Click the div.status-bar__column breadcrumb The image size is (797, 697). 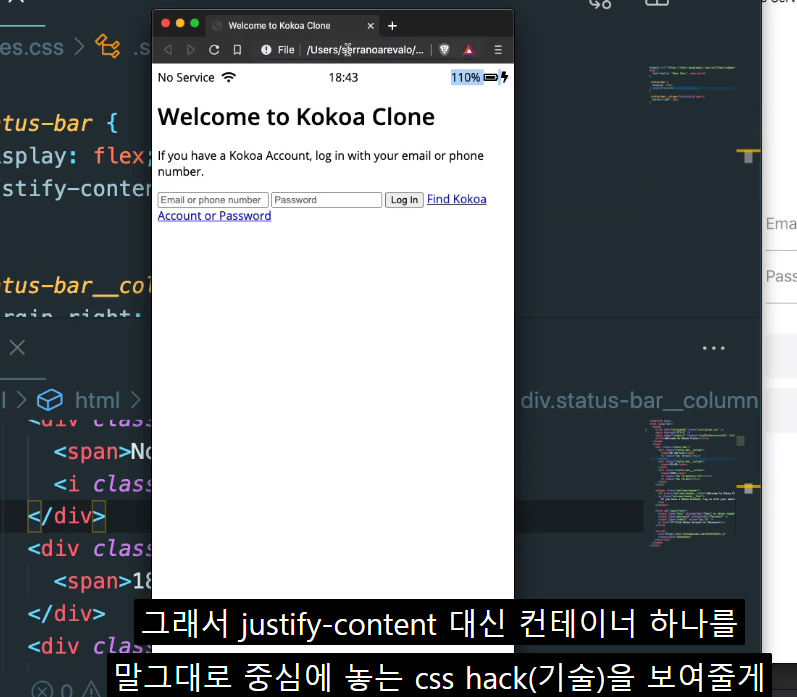click(639, 401)
